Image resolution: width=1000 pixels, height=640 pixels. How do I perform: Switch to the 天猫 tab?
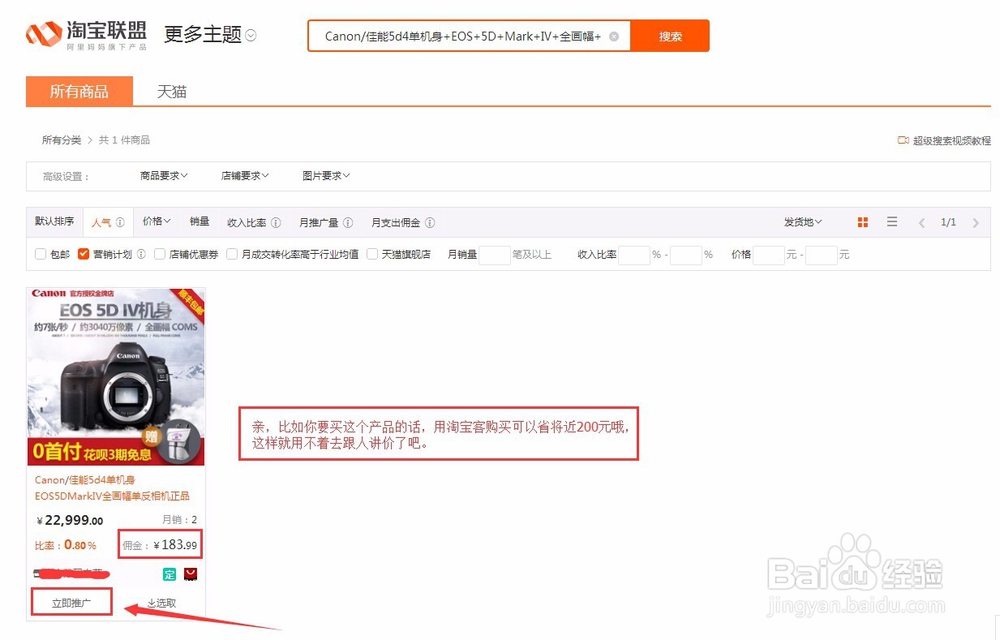click(172, 92)
